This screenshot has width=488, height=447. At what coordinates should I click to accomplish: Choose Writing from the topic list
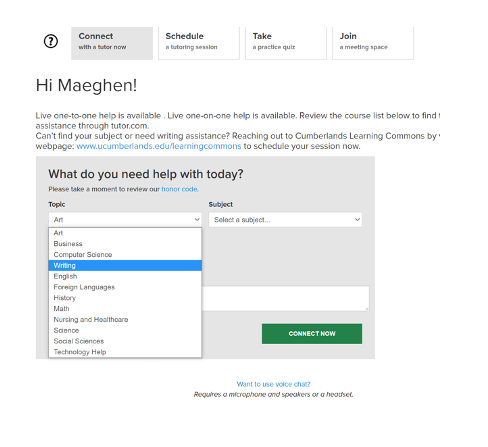pyautogui.click(x=125, y=265)
